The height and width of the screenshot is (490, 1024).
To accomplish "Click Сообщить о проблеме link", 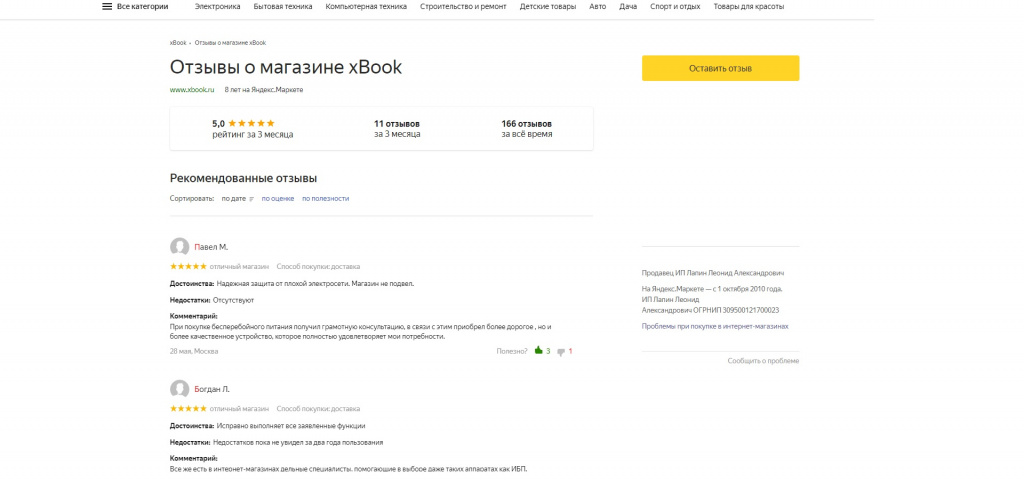I will [763, 361].
